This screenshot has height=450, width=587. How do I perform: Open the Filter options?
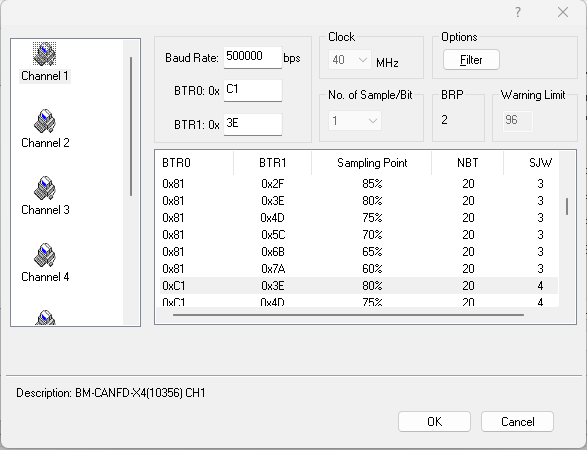pyautogui.click(x=471, y=60)
